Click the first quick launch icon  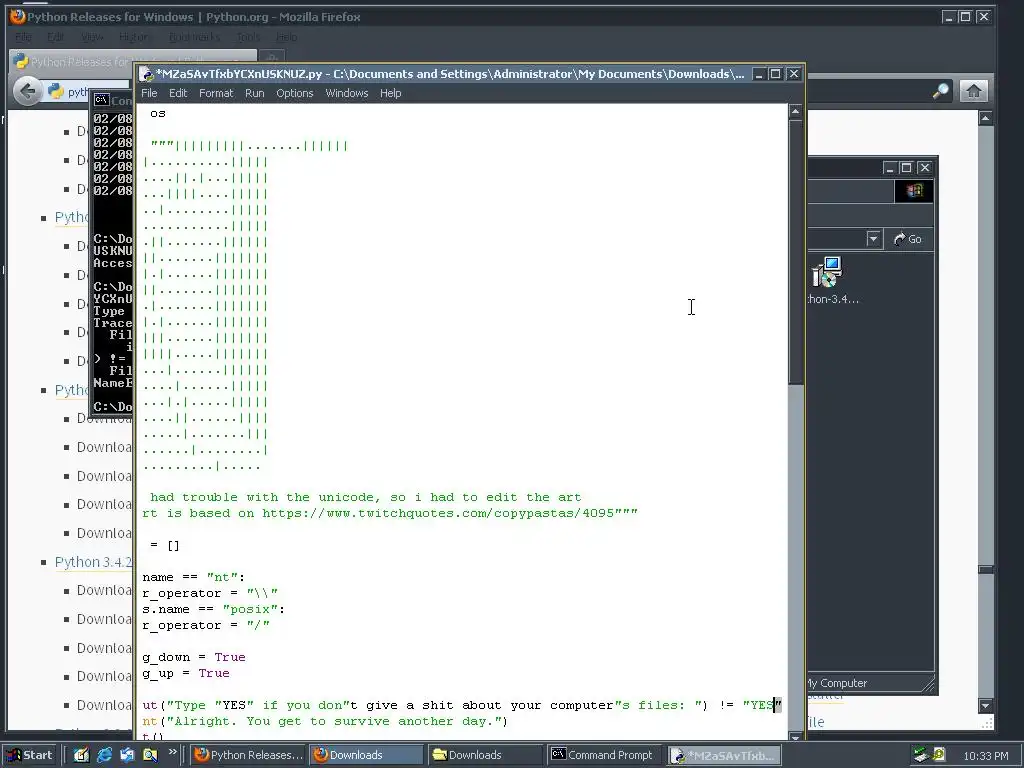pyautogui.click(x=81, y=755)
